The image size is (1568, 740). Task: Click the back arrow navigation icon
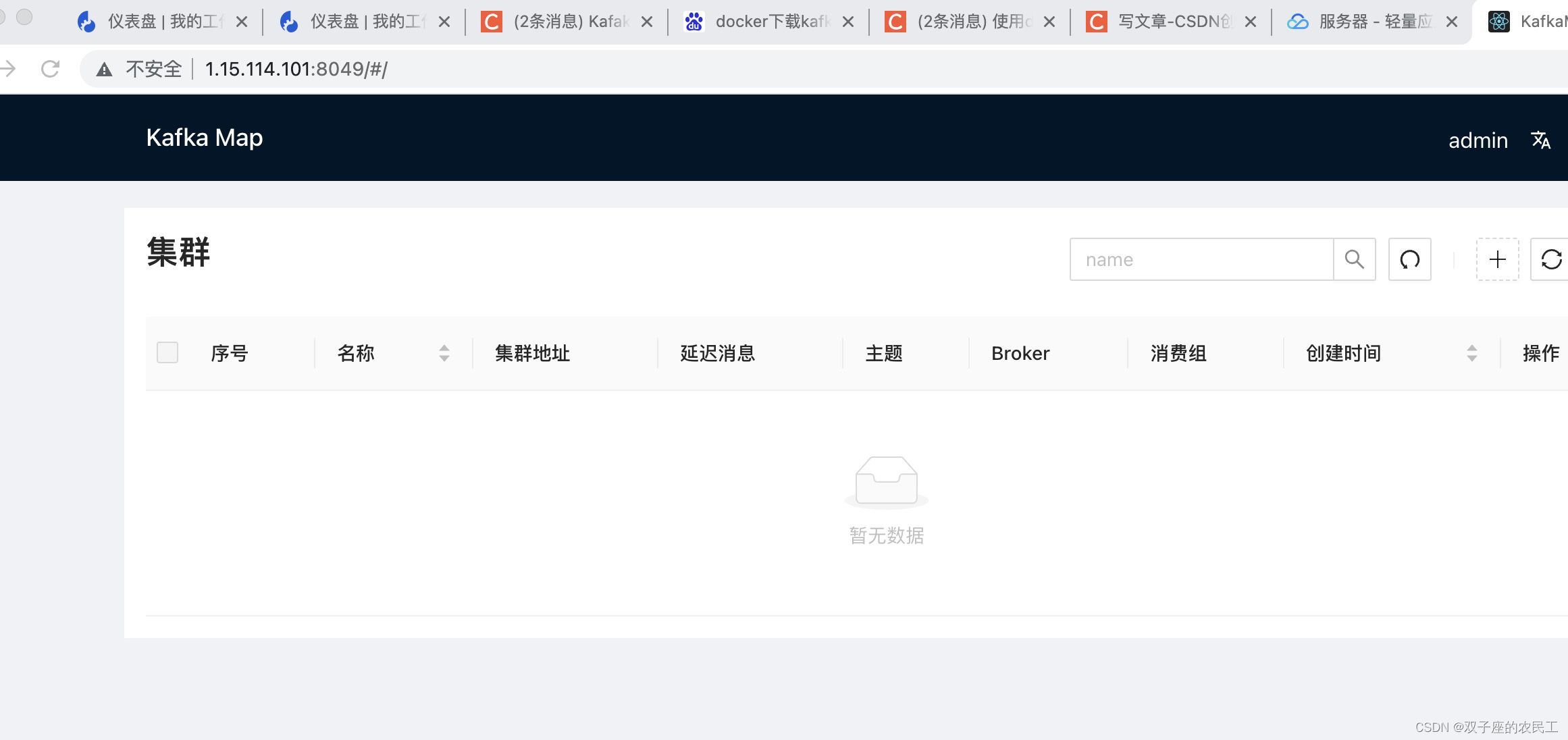tap(7, 68)
